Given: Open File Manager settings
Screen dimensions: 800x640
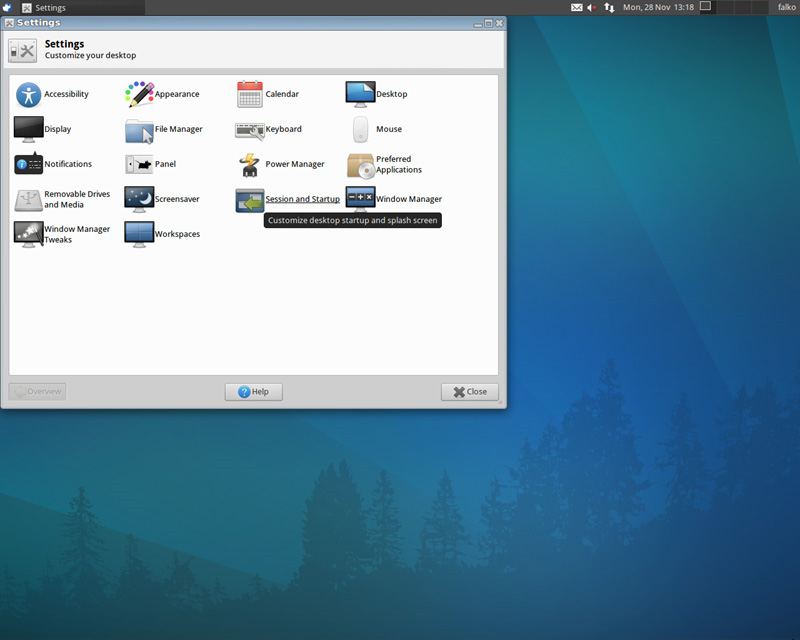Looking at the screenshot, I should 139,130.
